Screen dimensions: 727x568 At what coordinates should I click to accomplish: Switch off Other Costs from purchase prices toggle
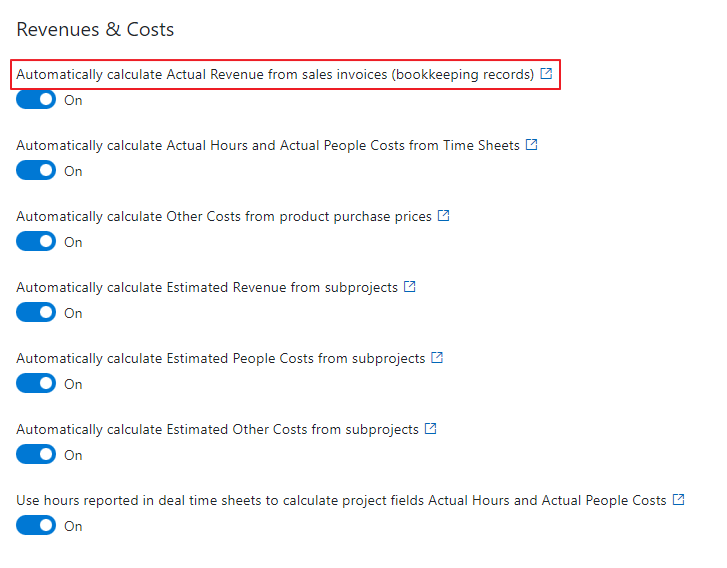tap(36, 241)
